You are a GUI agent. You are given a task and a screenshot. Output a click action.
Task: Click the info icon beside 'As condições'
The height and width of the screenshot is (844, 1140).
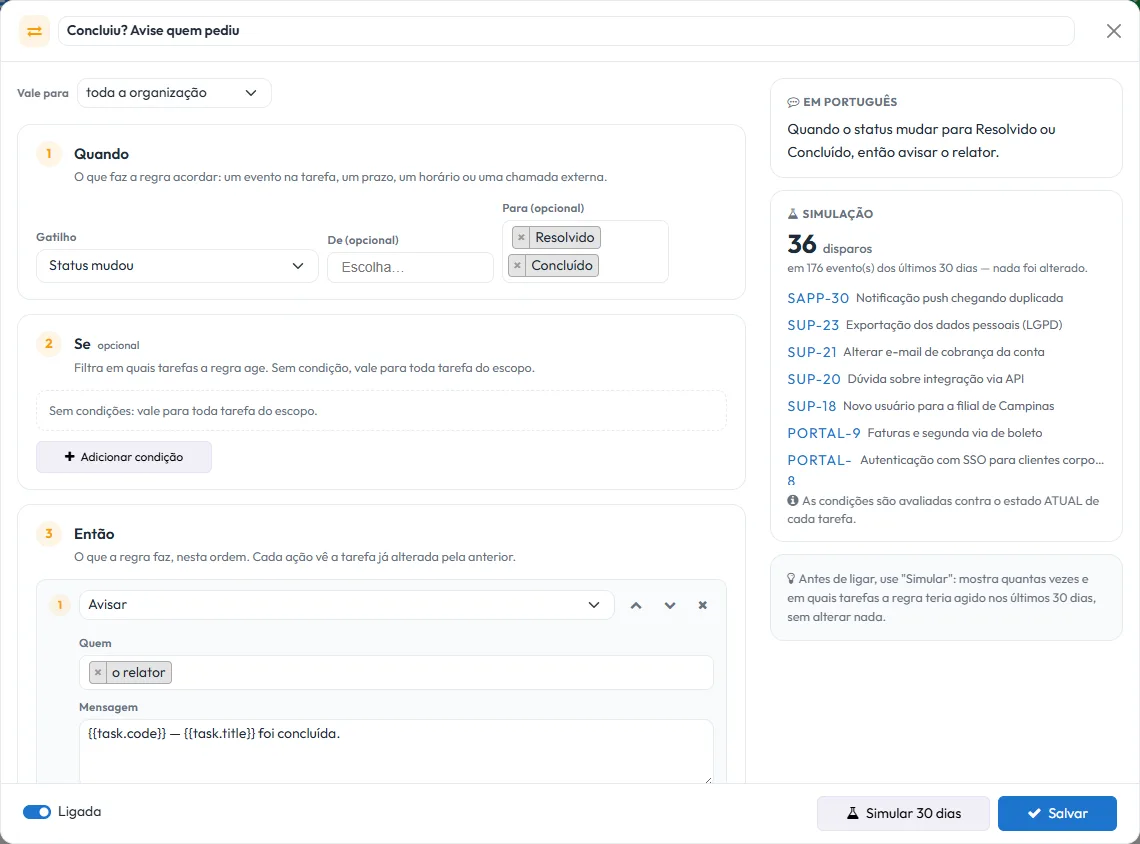tap(792, 501)
